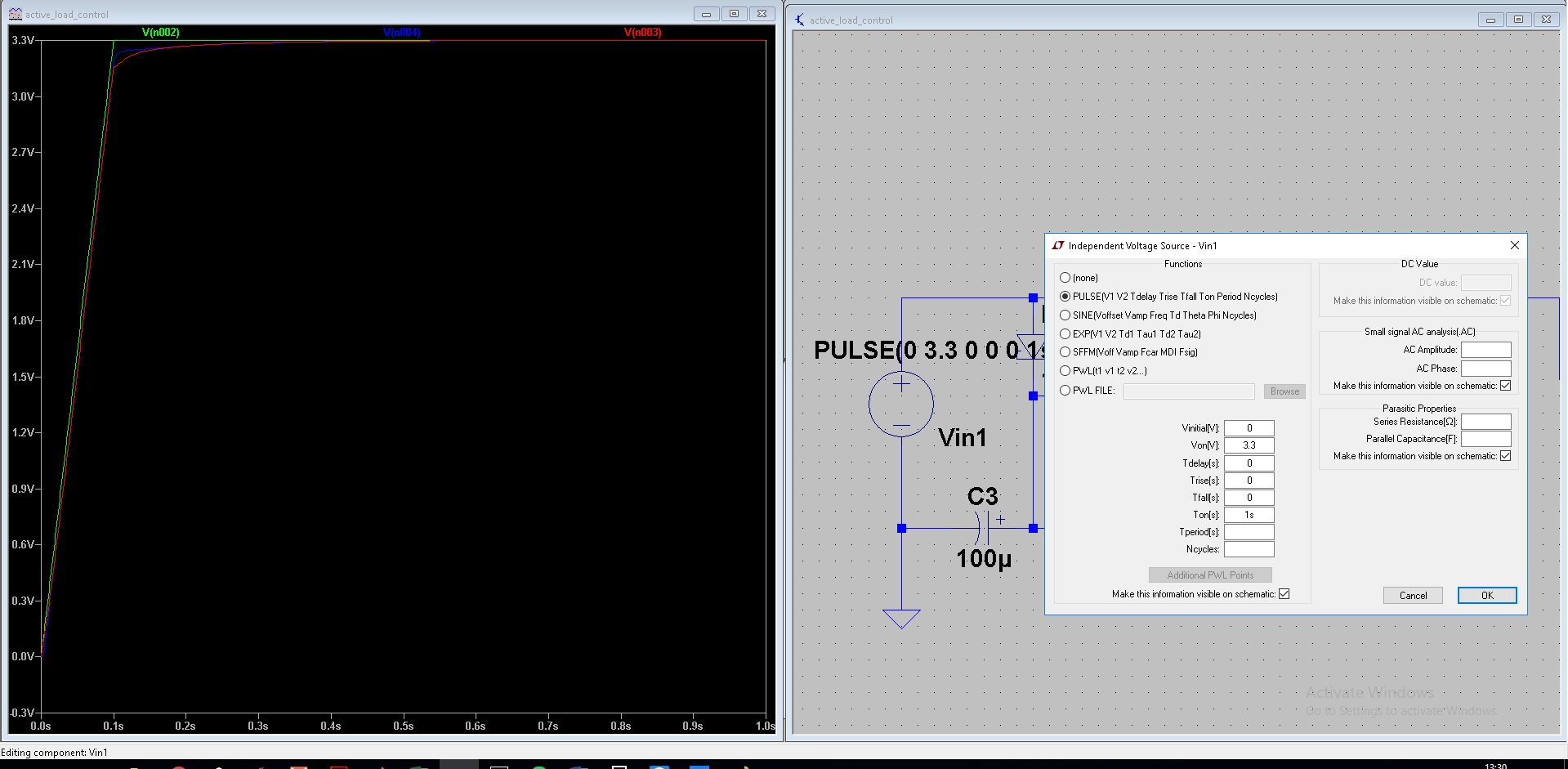Click the schematic window title icon
This screenshot has height=769, width=1568.
[800, 20]
